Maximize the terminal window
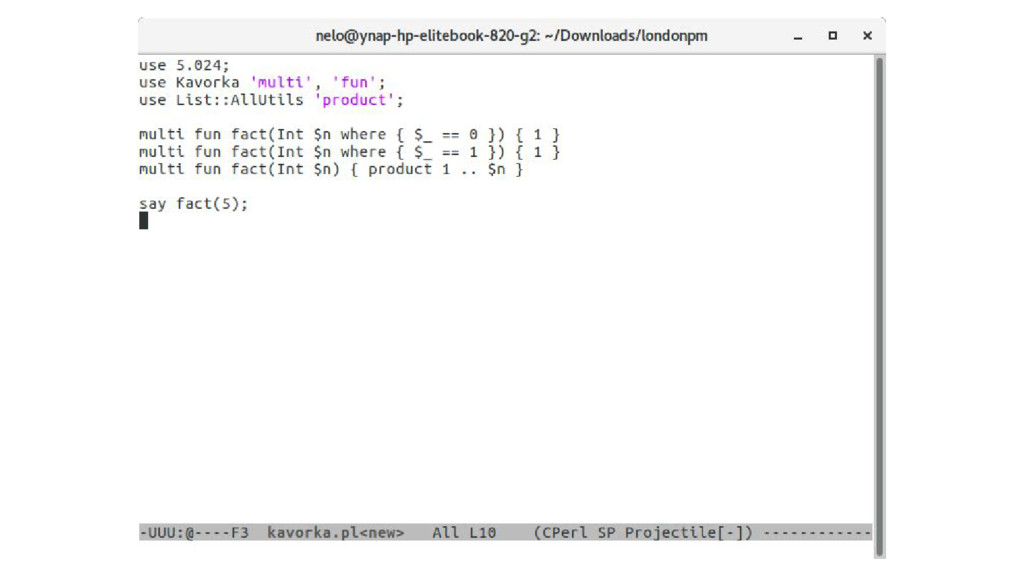The height and width of the screenshot is (576, 1024). tap(833, 36)
